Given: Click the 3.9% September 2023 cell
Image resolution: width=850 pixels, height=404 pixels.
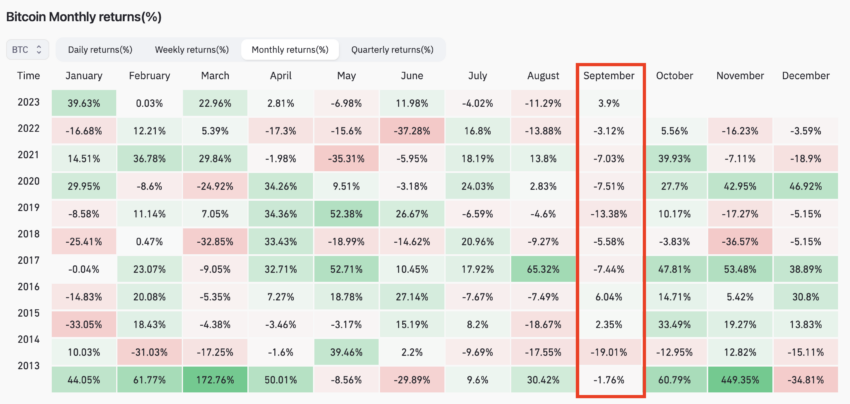Looking at the screenshot, I should (x=609, y=103).
